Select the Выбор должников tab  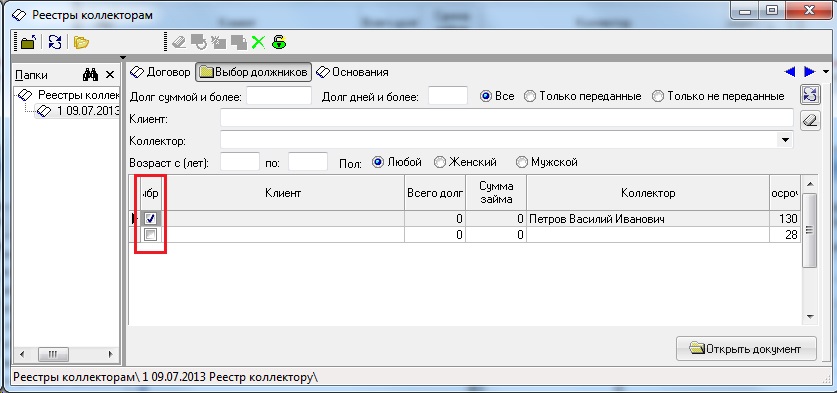[x=253, y=72]
